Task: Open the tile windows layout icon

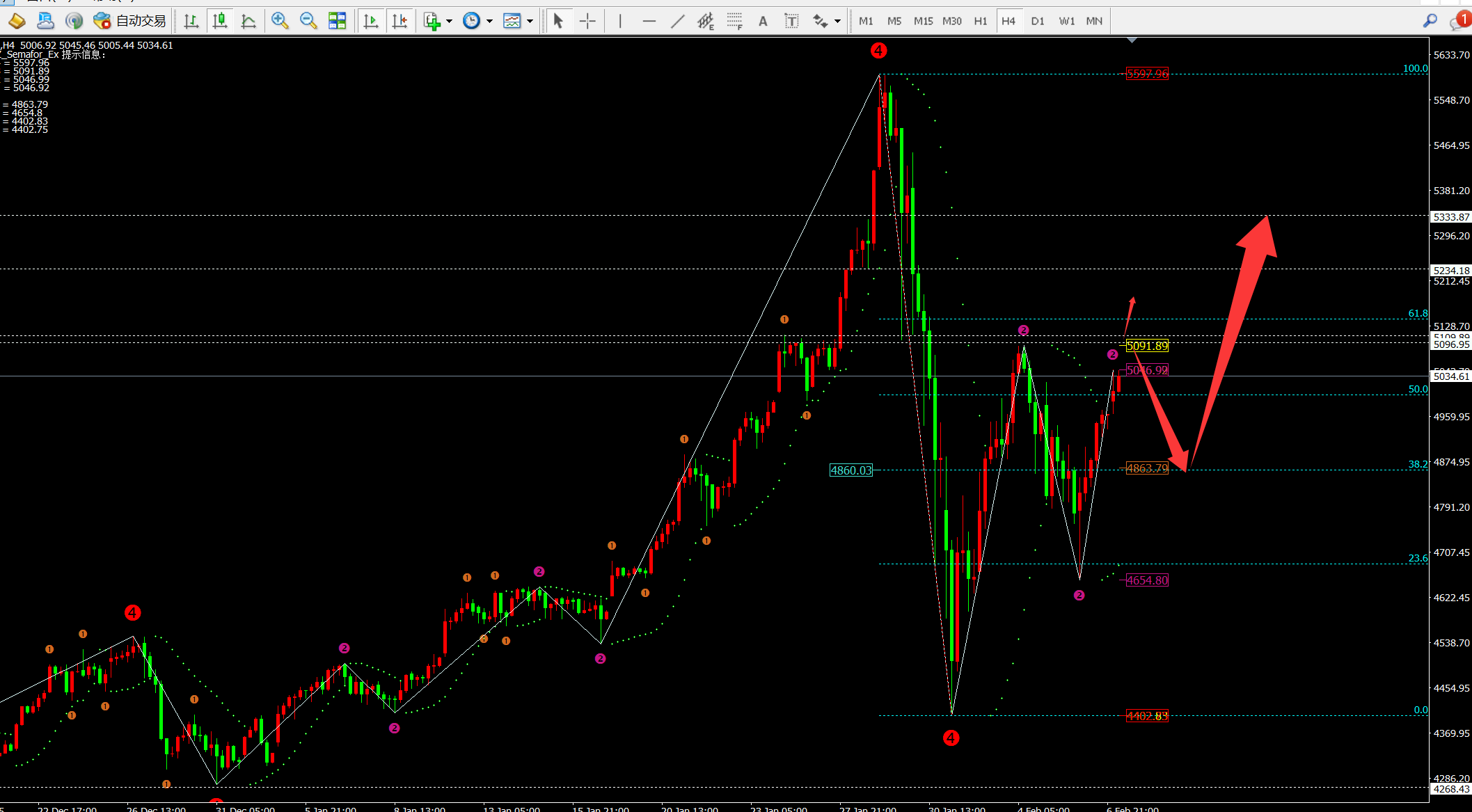Action: click(x=338, y=21)
